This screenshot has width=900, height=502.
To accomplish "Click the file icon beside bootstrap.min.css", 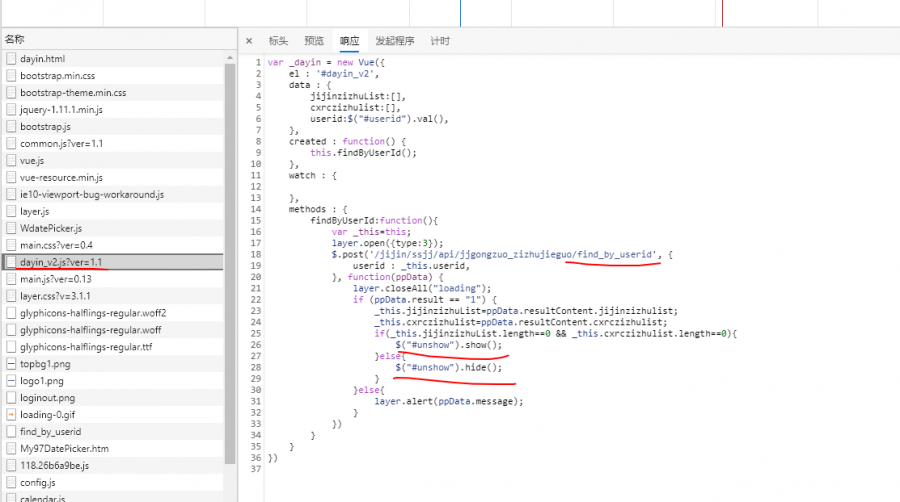I will coord(11,76).
